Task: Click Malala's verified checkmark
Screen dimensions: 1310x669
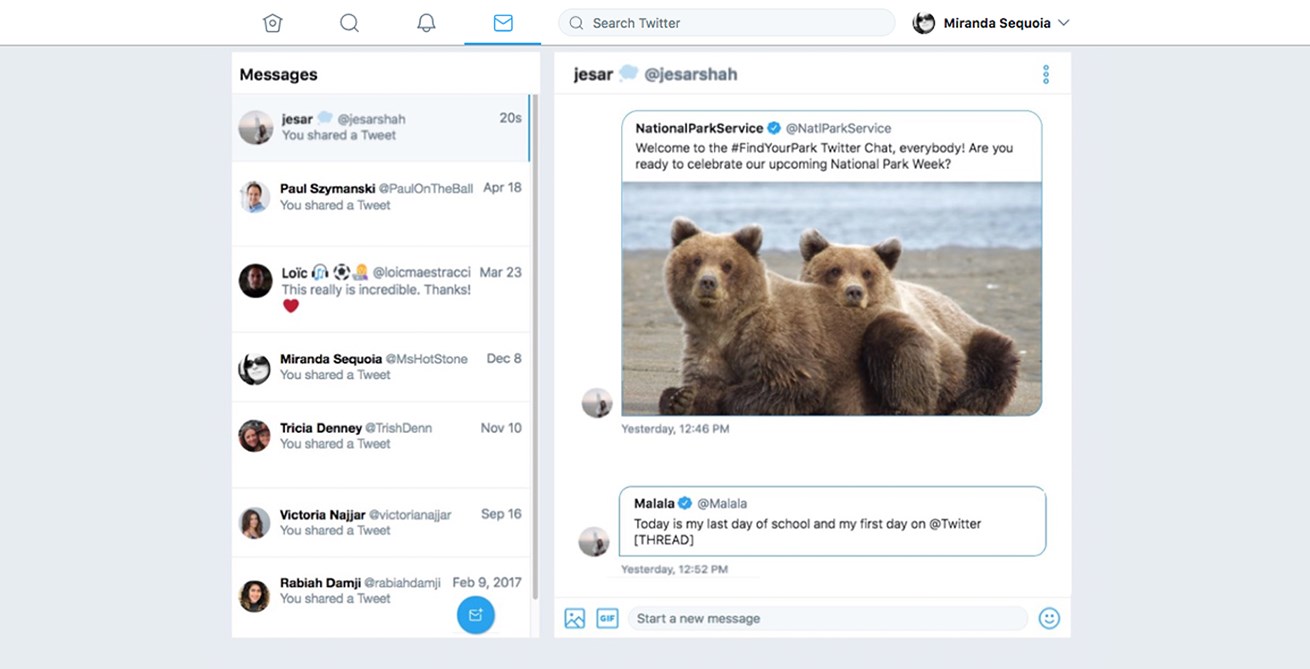Action: click(684, 503)
